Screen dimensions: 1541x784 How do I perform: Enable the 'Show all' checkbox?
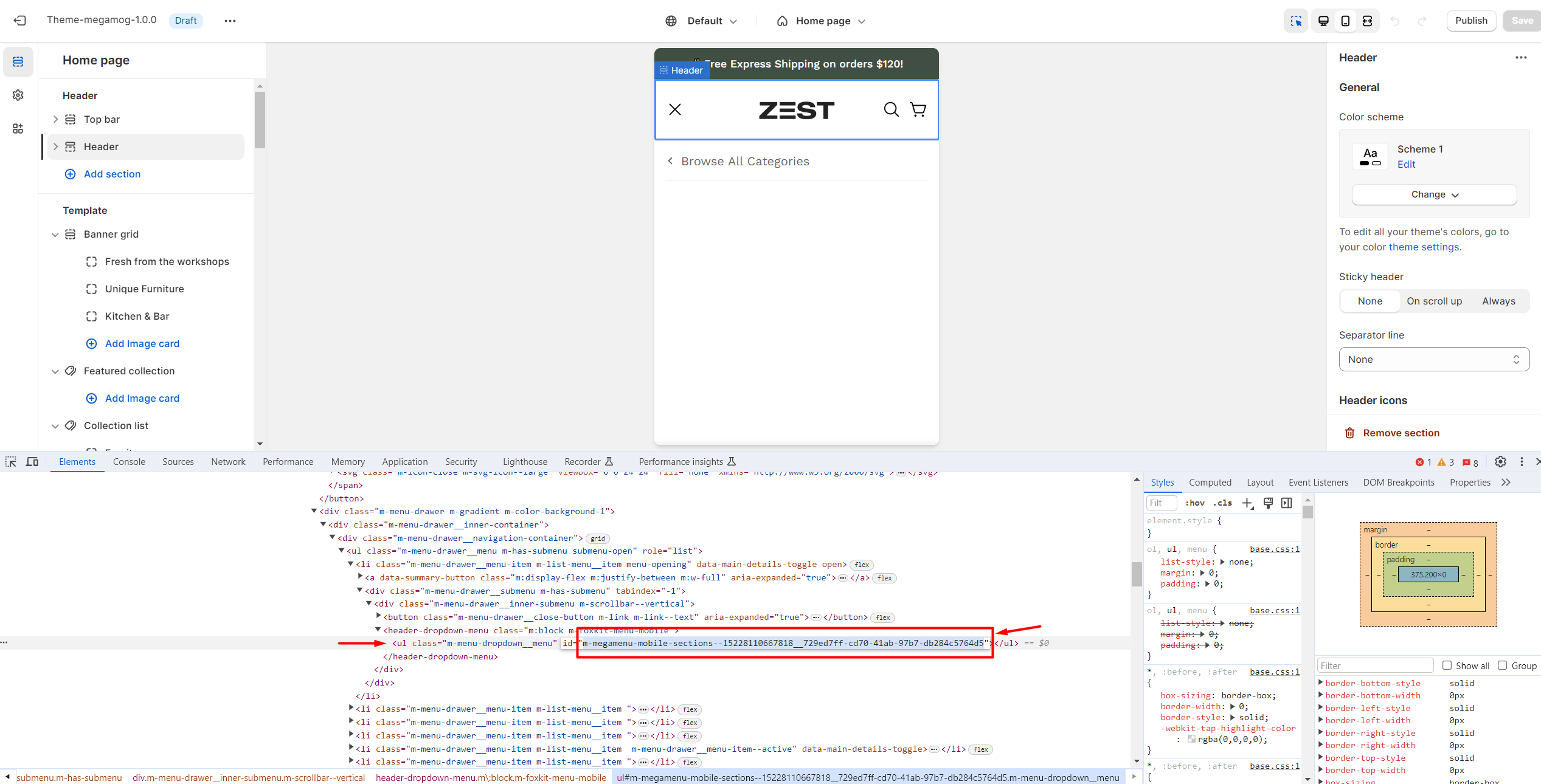pos(1447,665)
